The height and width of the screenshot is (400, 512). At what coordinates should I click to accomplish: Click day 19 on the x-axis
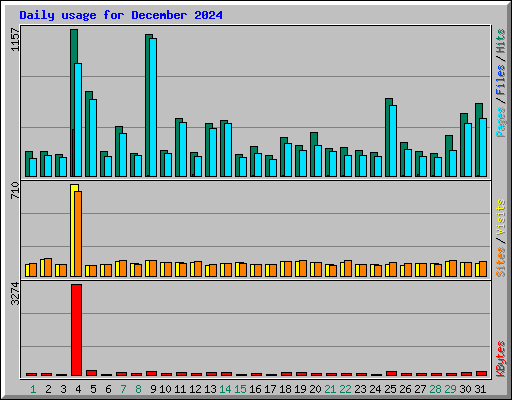click(x=300, y=389)
